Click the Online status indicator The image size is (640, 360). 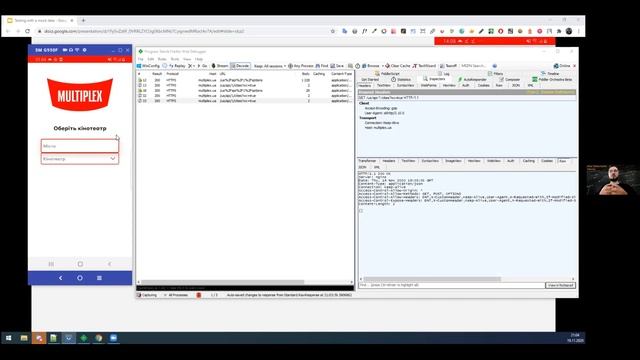pyautogui.click(x=562, y=66)
